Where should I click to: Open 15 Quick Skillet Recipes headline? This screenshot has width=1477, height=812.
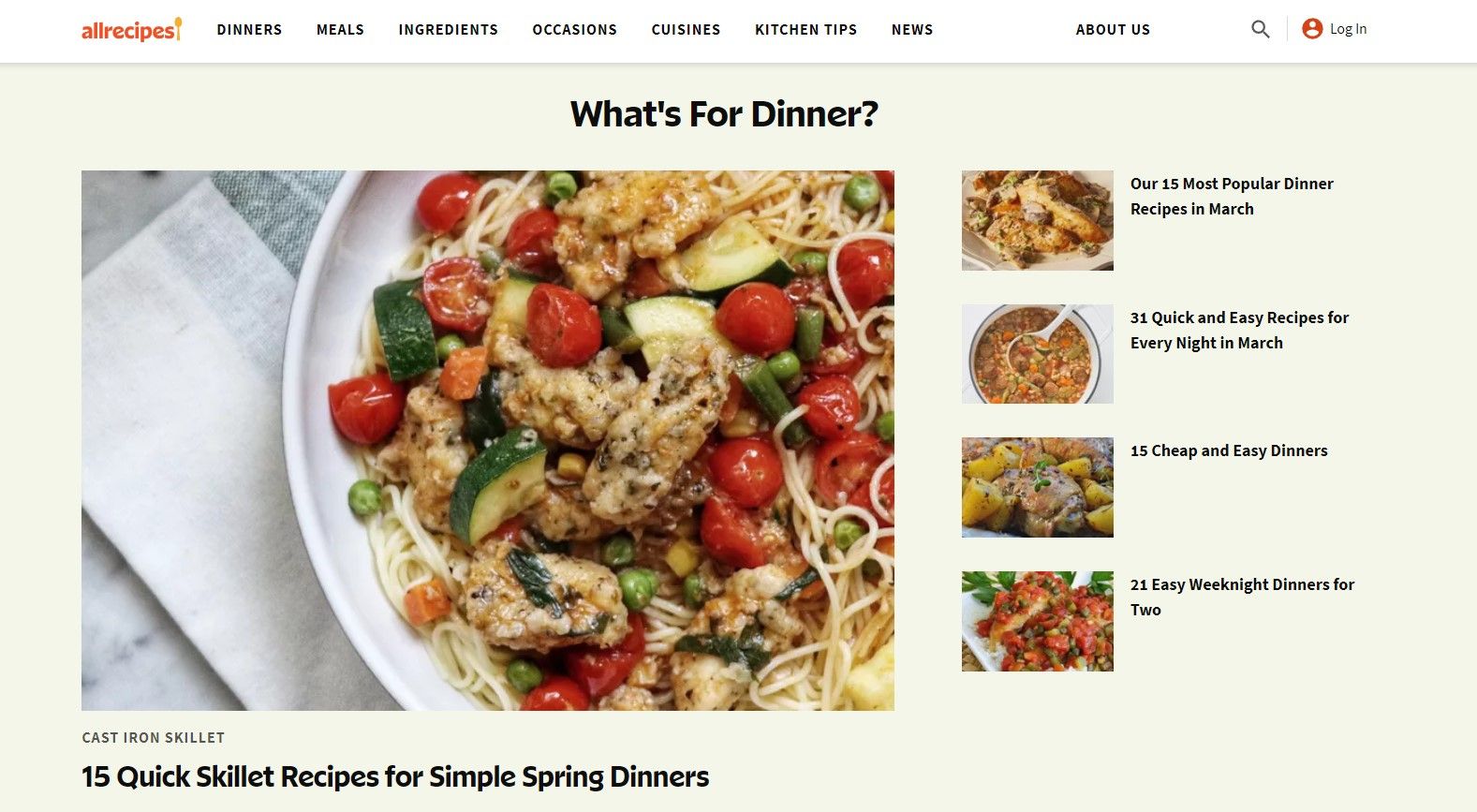point(395,776)
